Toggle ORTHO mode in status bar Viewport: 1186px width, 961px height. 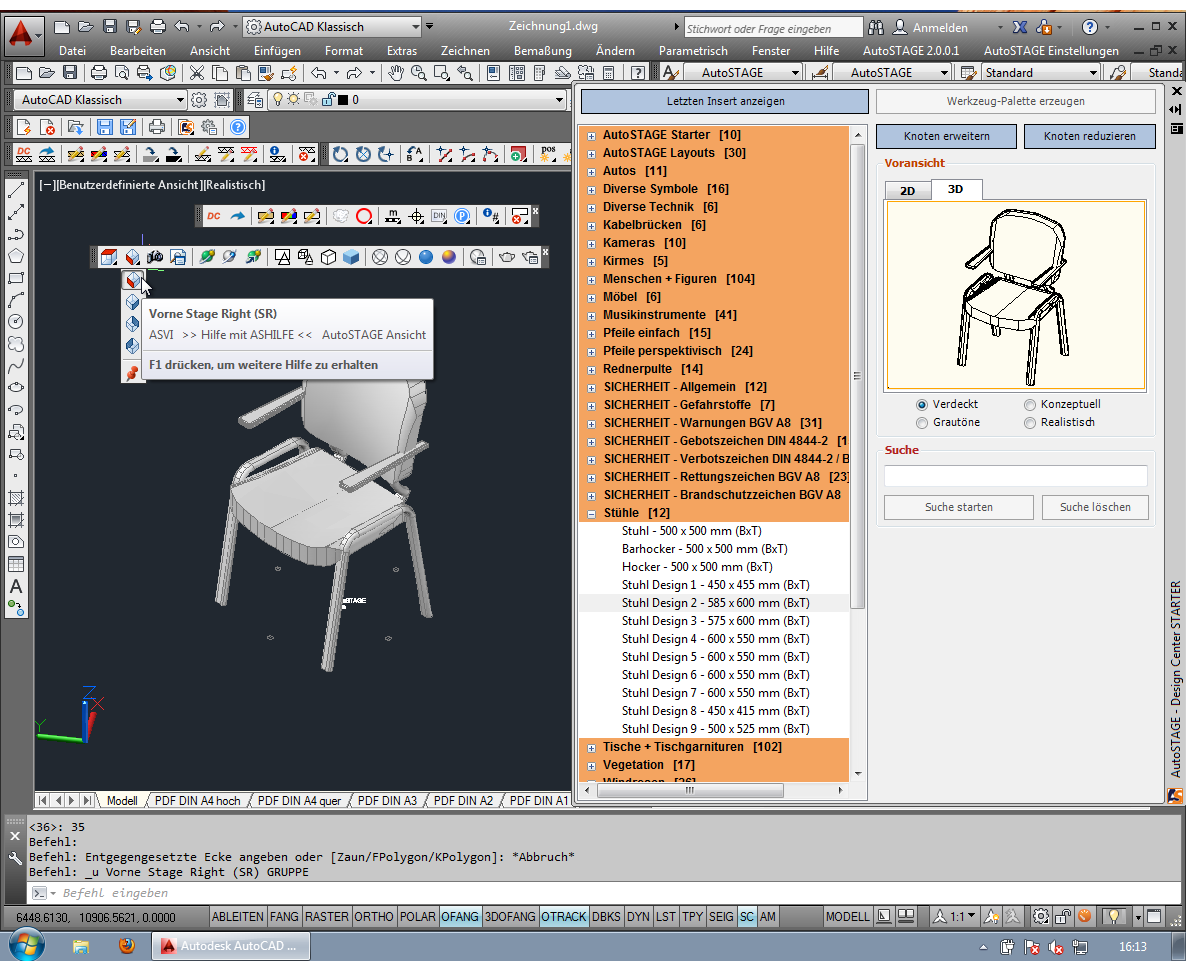coord(374,917)
